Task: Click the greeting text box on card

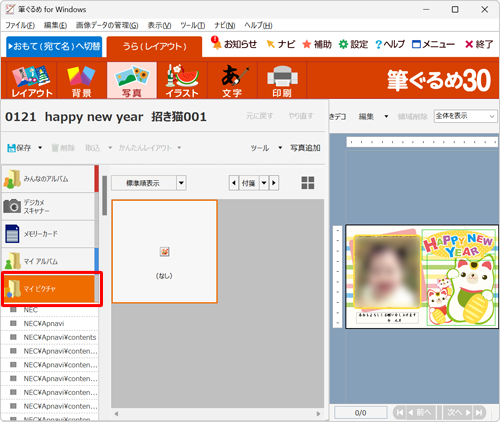Action: [387, 317]
